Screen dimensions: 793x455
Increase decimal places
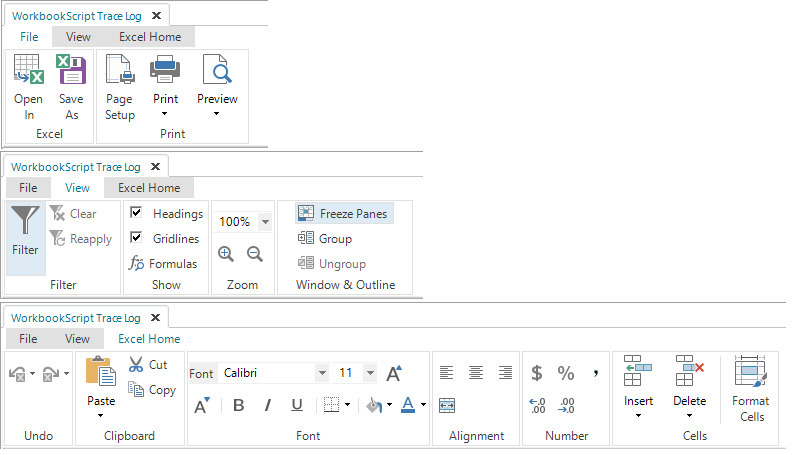(x=537, y=405)
